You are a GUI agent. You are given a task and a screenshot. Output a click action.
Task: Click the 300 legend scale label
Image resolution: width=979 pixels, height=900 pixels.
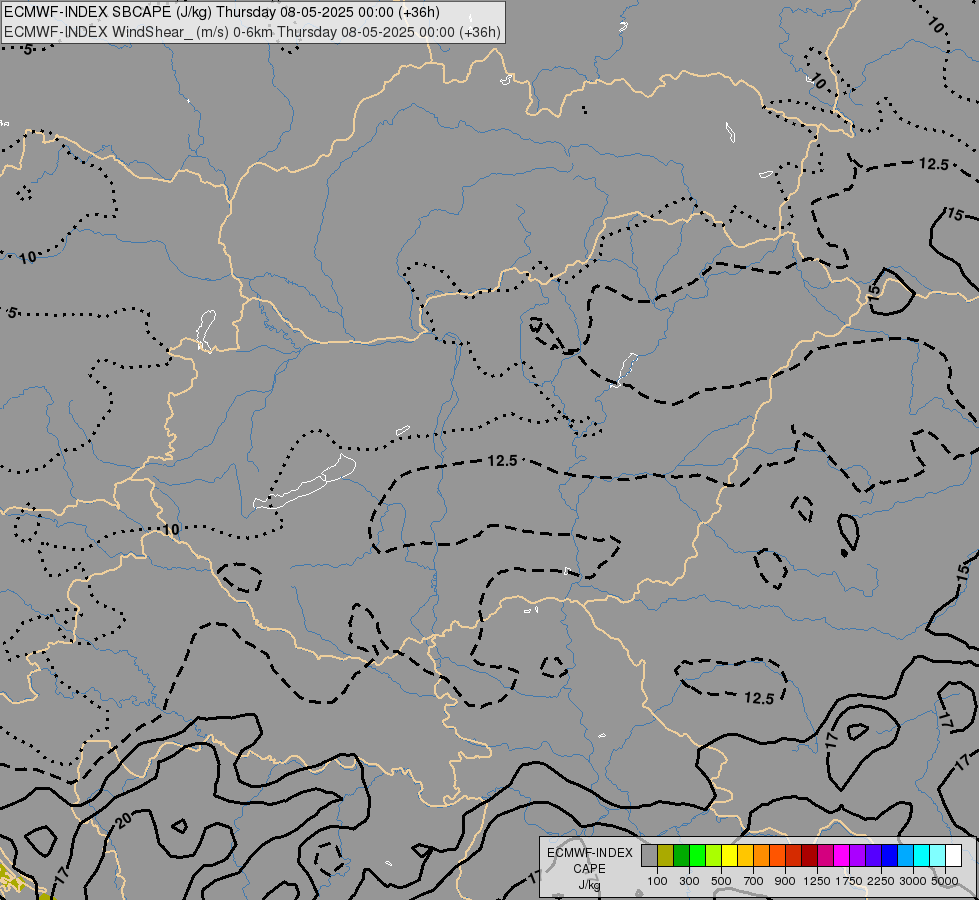pos(689,881)
